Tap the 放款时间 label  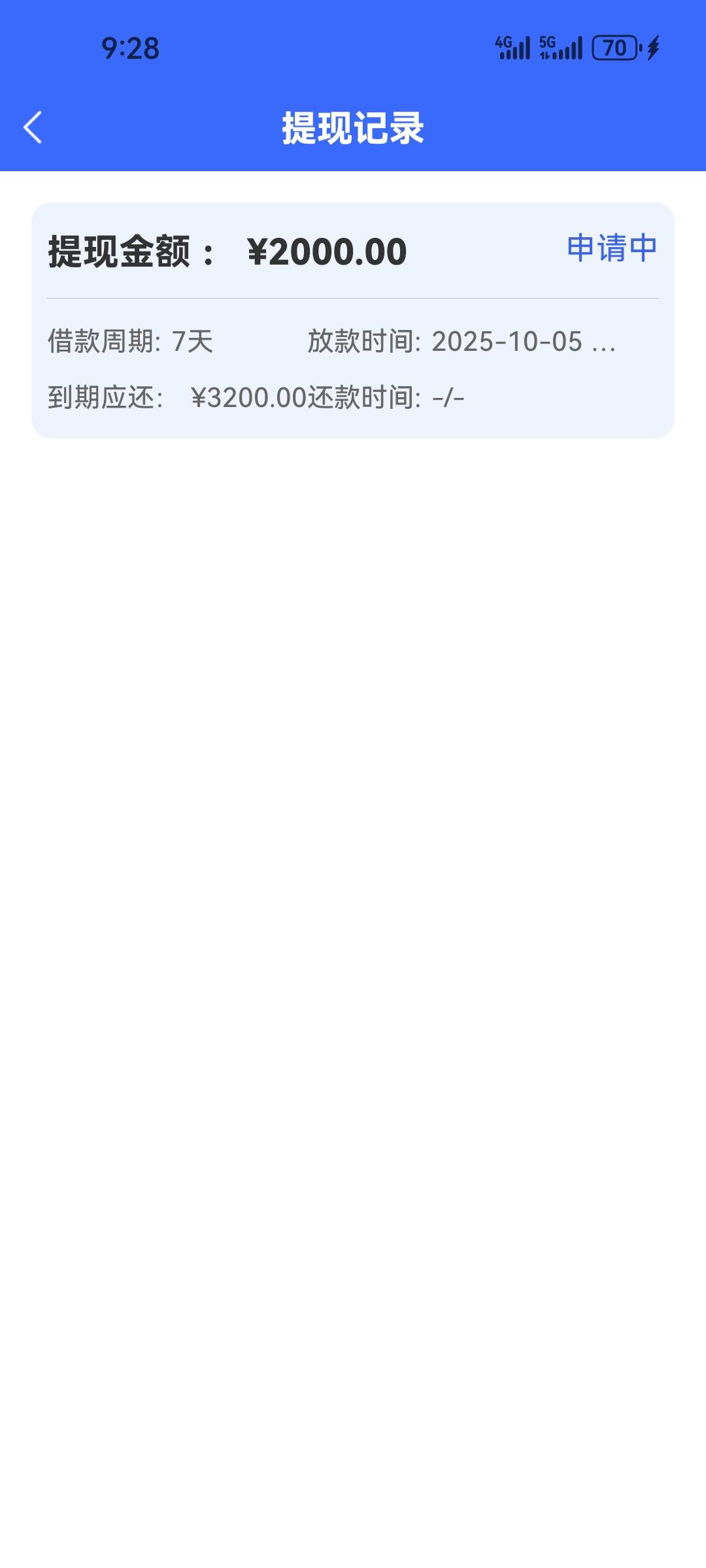click(364, 341)
